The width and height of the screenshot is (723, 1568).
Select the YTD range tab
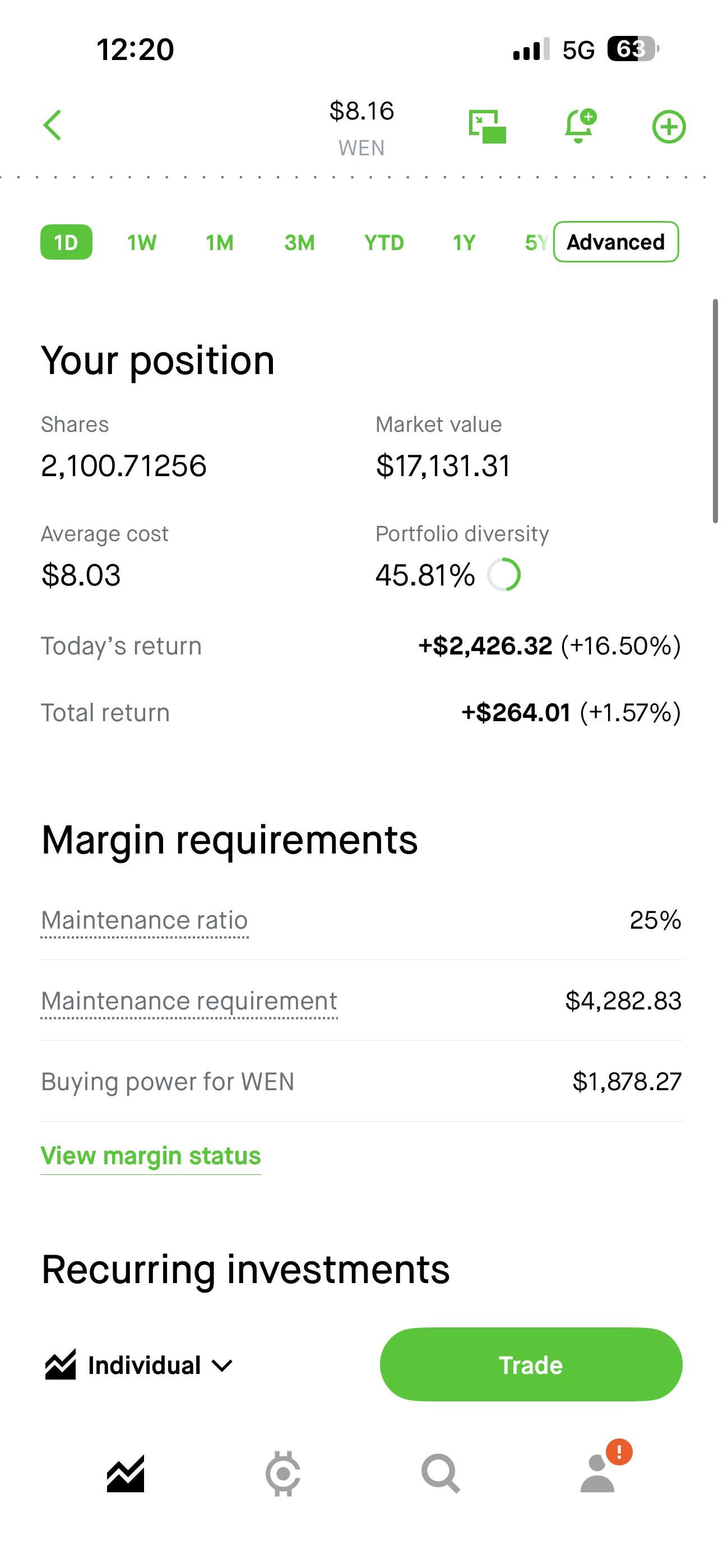384,242
